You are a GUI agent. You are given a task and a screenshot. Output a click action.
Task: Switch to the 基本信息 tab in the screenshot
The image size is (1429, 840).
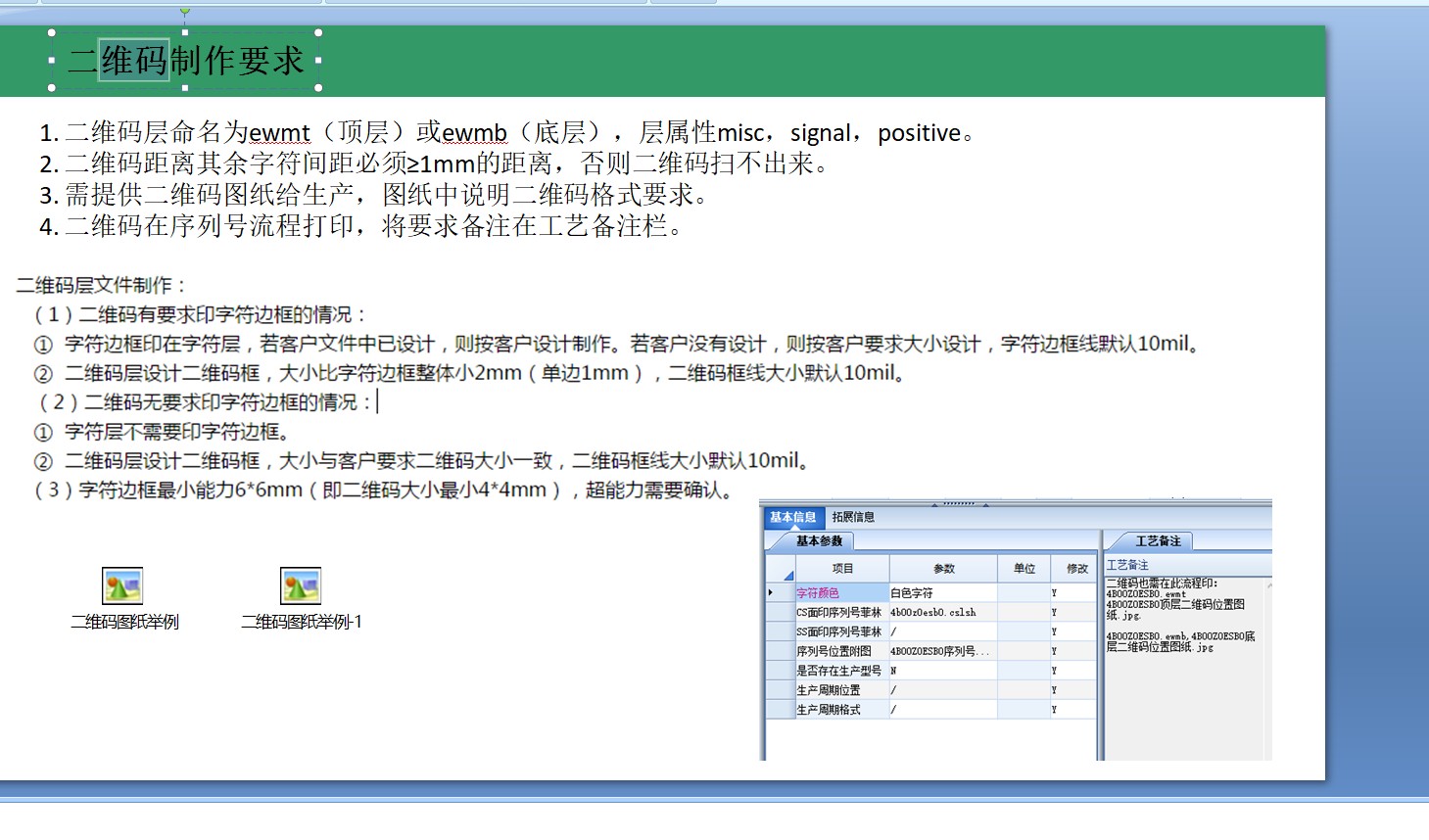pyautogui.click(x=792, y=517)
